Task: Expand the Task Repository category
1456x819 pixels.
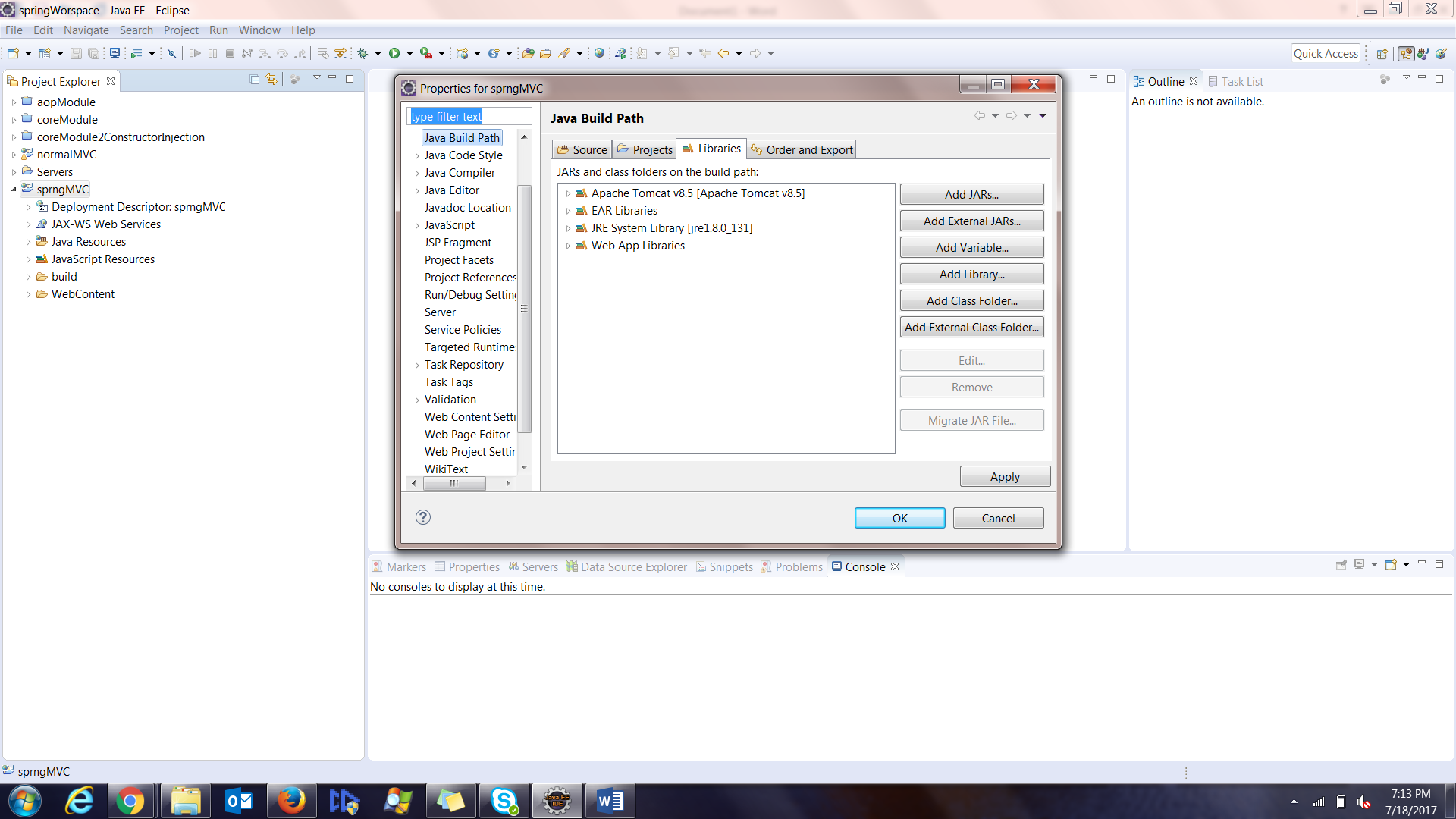Action: click(x=417, y=365)
